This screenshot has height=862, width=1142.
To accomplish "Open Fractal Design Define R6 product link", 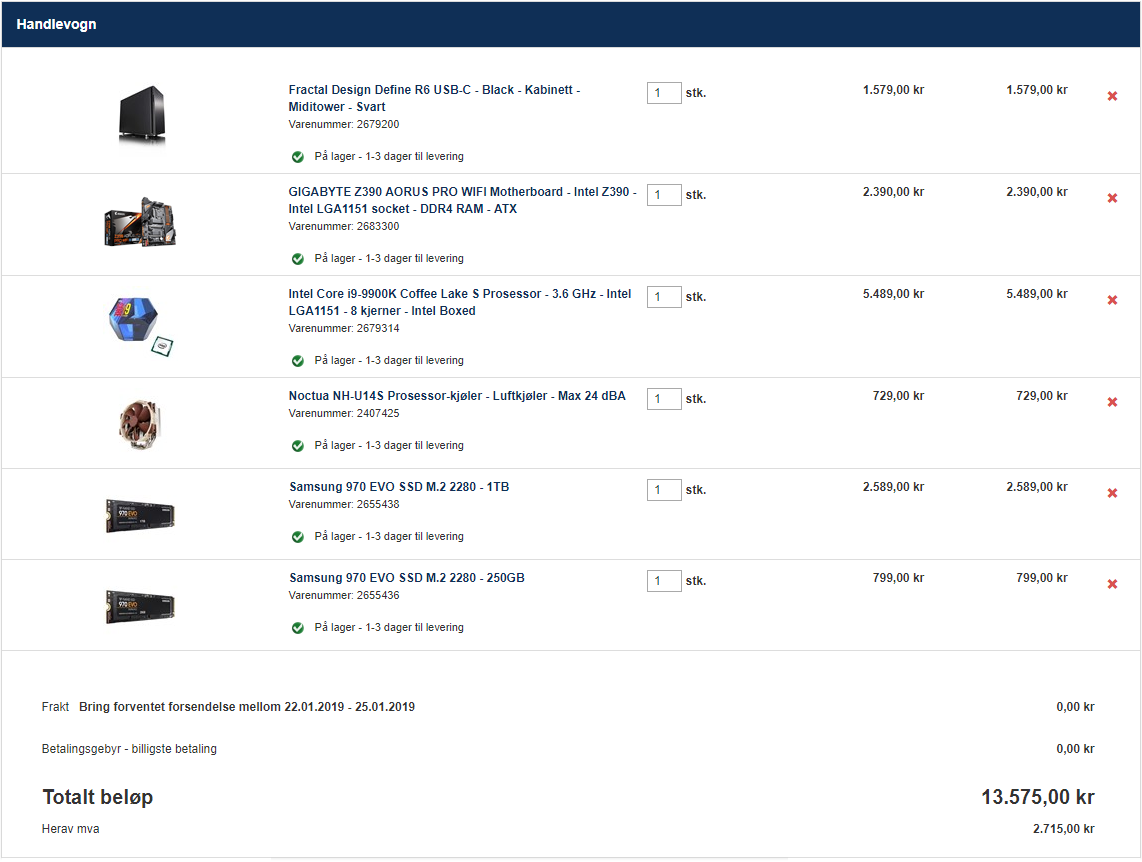I will 434,98.
